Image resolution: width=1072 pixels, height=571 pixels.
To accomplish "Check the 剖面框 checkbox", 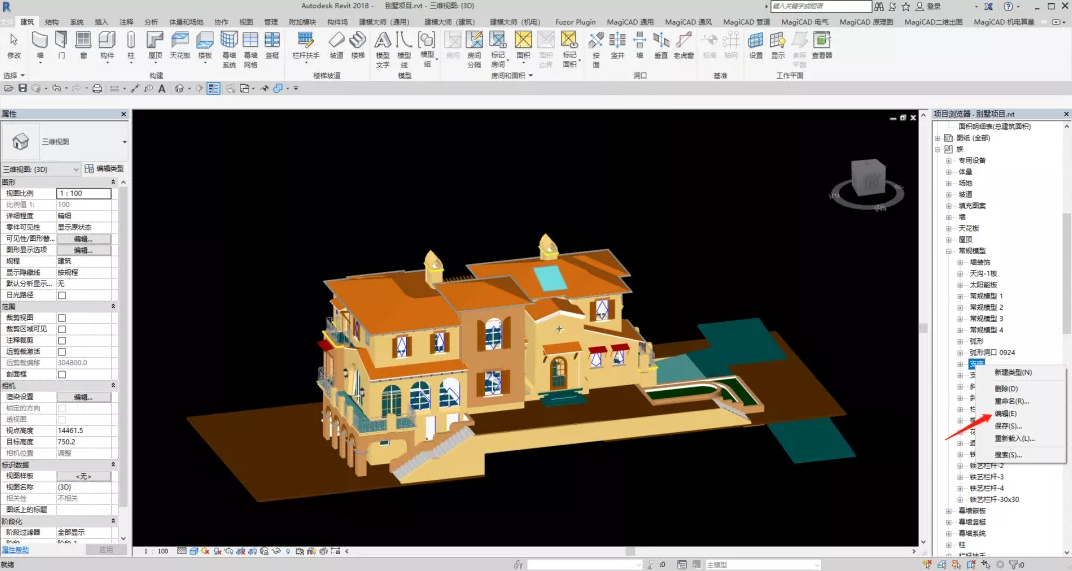I will pos(62,374).
